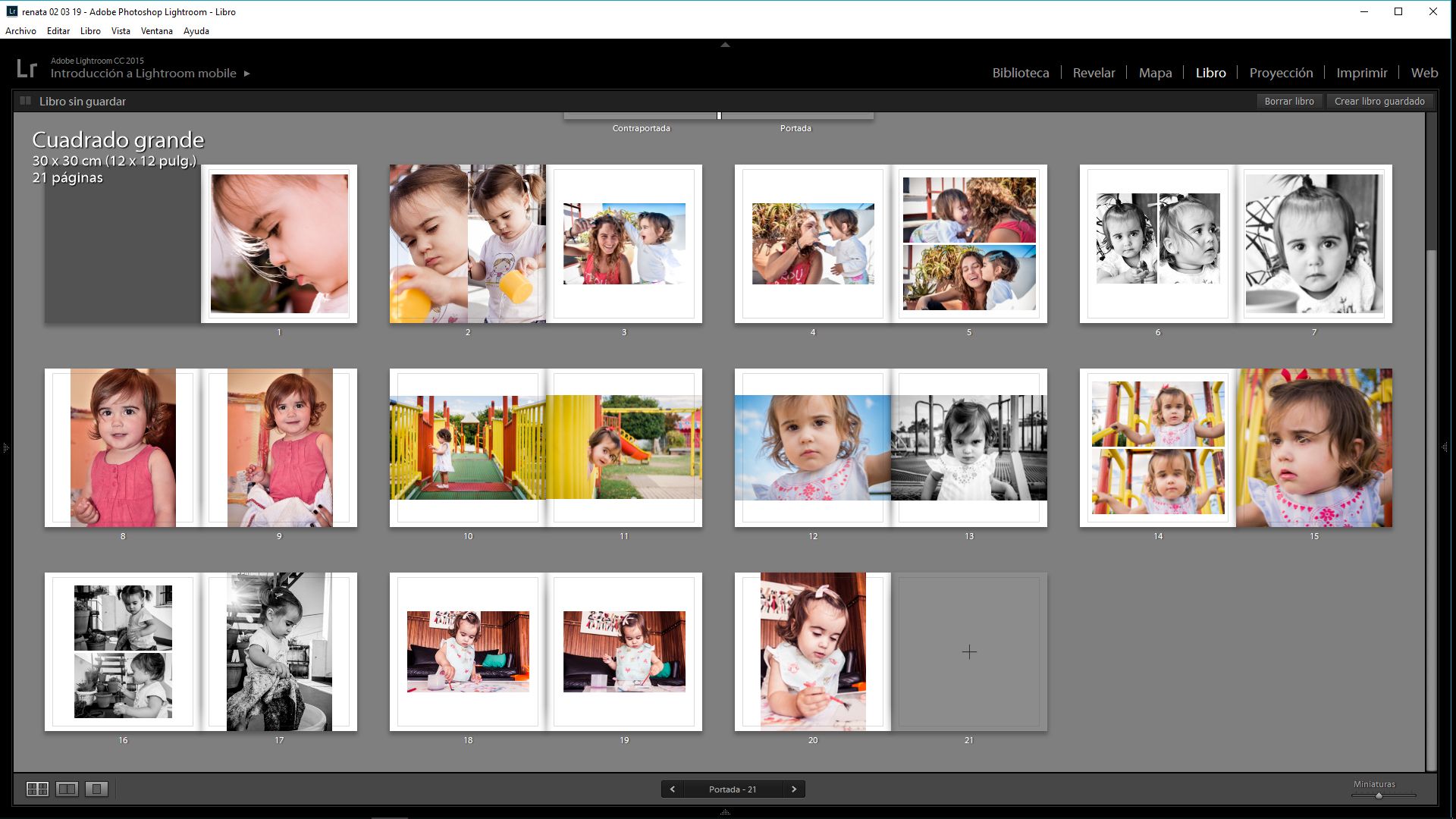Click Crear libro guardado button
The image size is (1456, 819).
click(x=1379, y=101)
